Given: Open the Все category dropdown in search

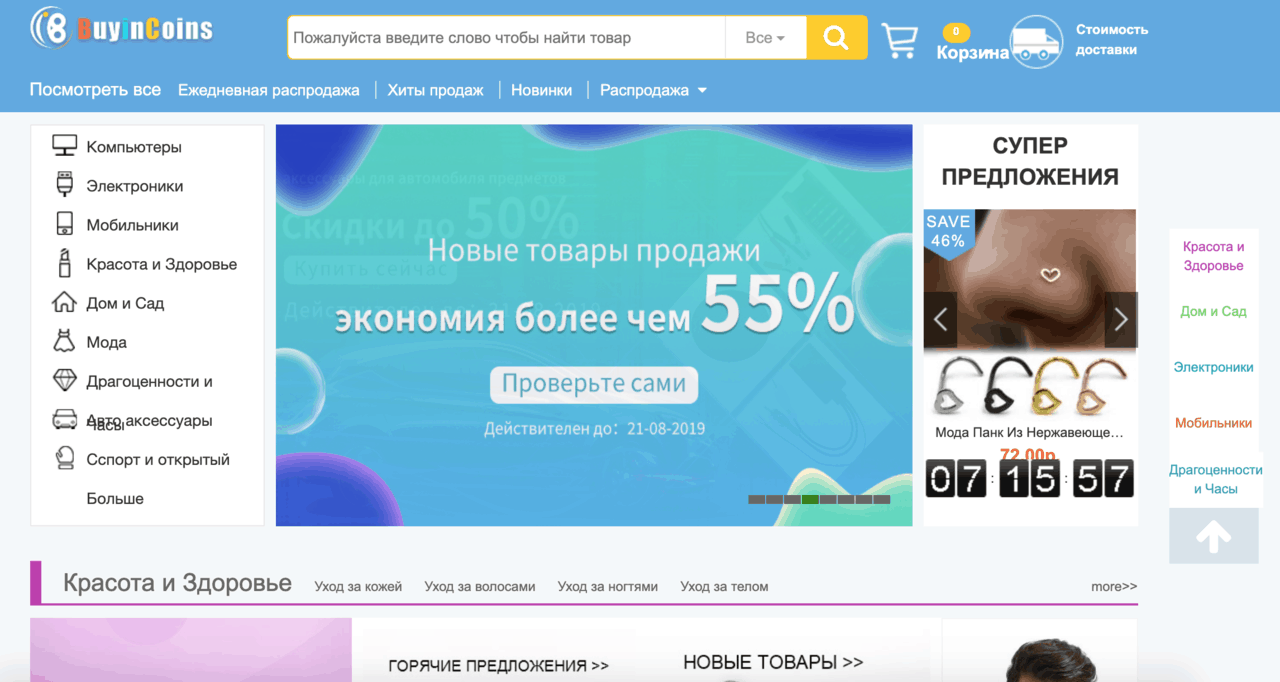Looking at the screenshot, I should (x=765, y=38).
